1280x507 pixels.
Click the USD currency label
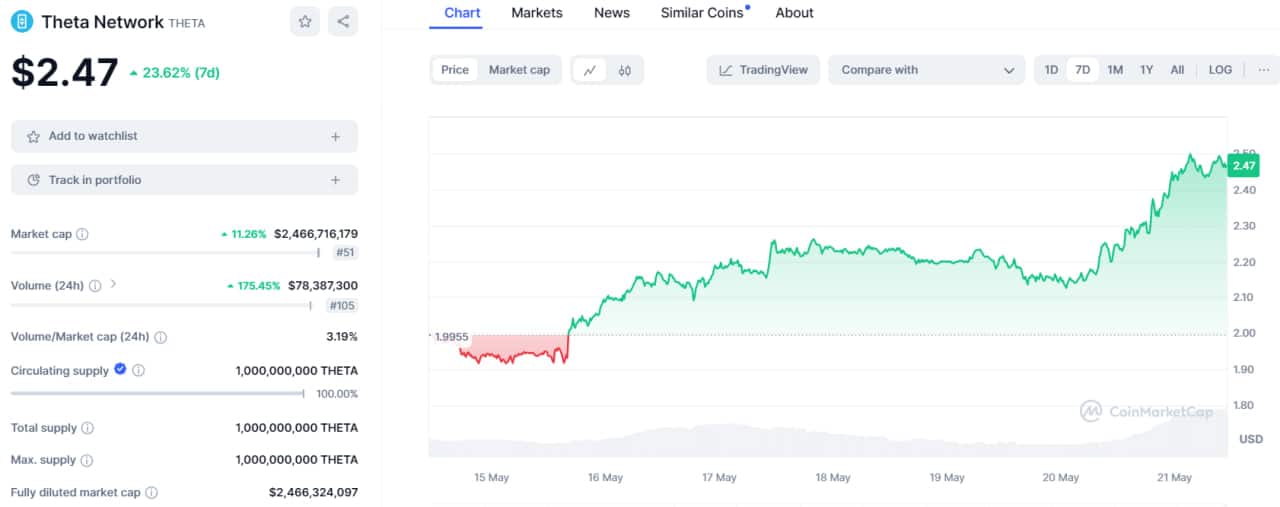1251,439
